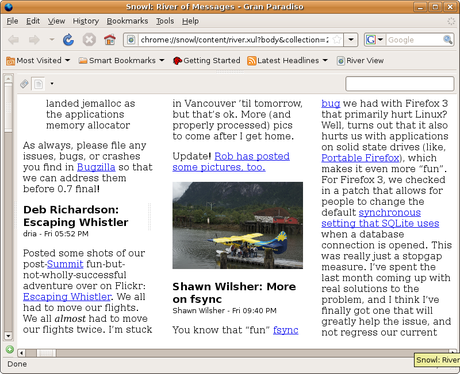The image size is (460, 374).
Task: Click the Back arrow icon
Action: [14, 40]
